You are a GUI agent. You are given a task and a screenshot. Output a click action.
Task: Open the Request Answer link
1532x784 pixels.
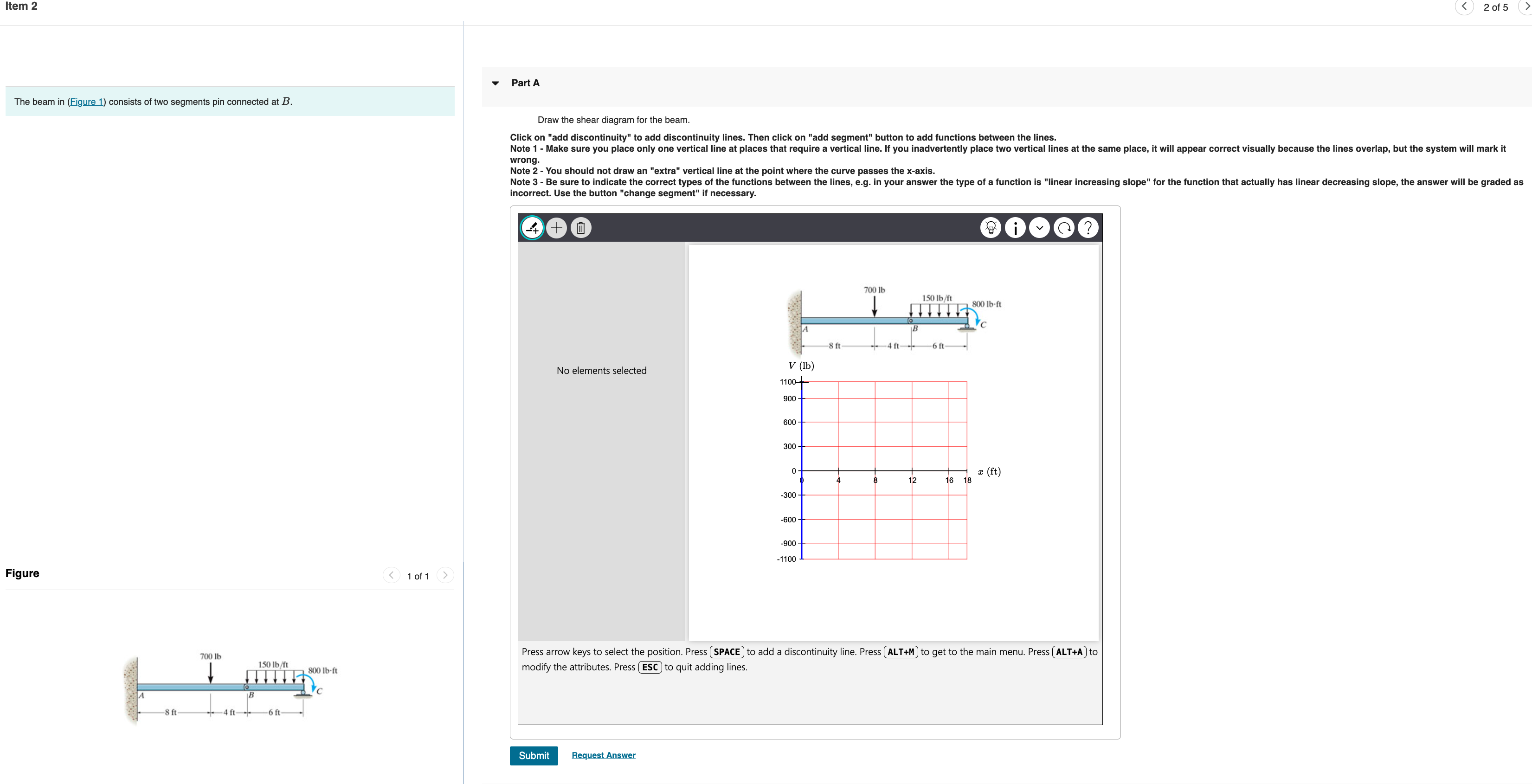(x=603, y=755)
